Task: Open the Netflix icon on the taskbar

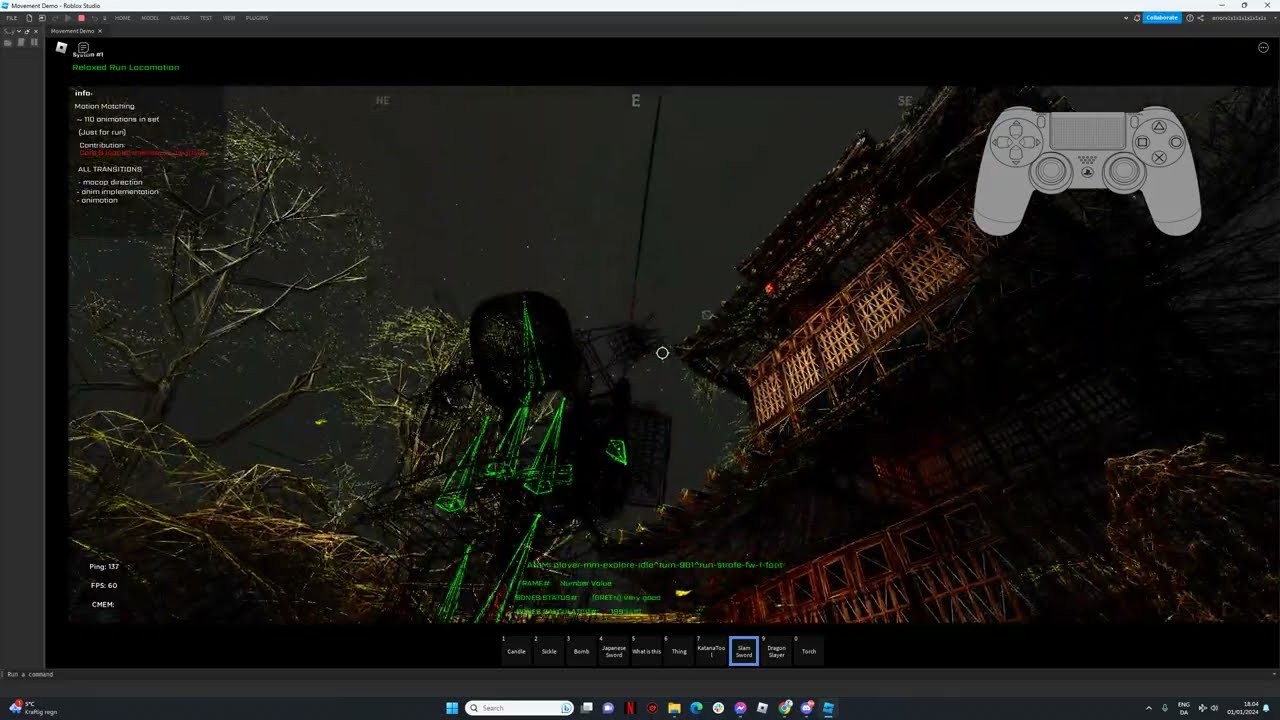Action: [x=630, y=708]
